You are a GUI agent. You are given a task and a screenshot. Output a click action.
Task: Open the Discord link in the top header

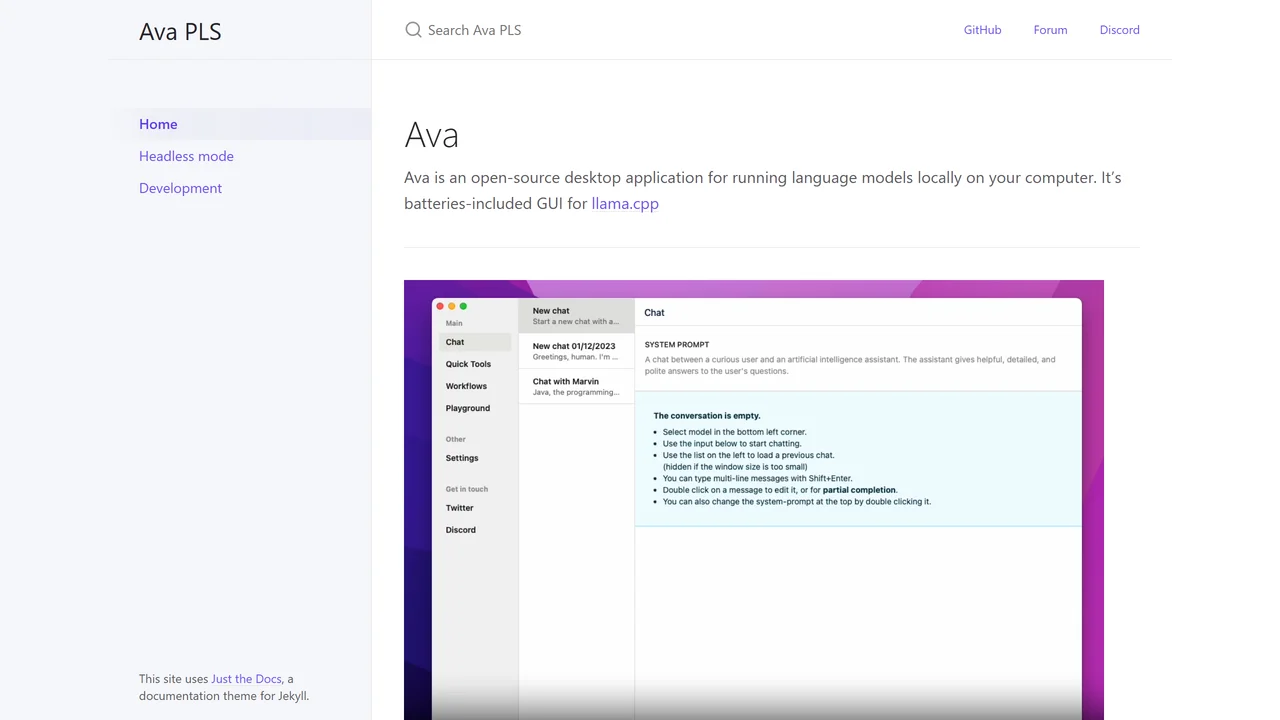pyautogui.click(x=1119, y=30)
